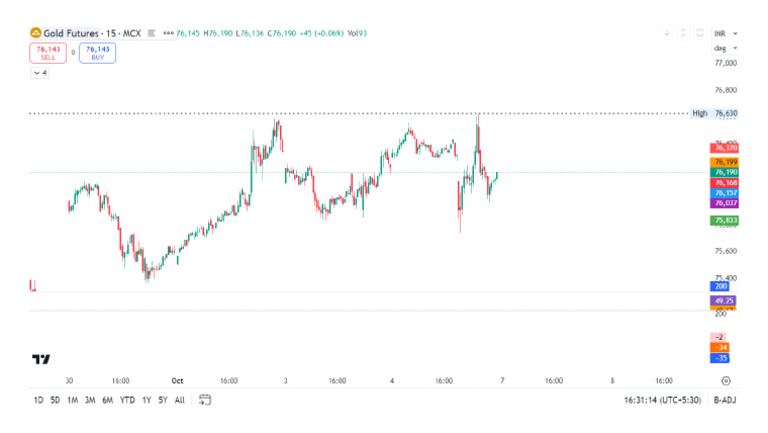
Task: Toggle B-ADJ back adjustment
Action: (724, 400)
